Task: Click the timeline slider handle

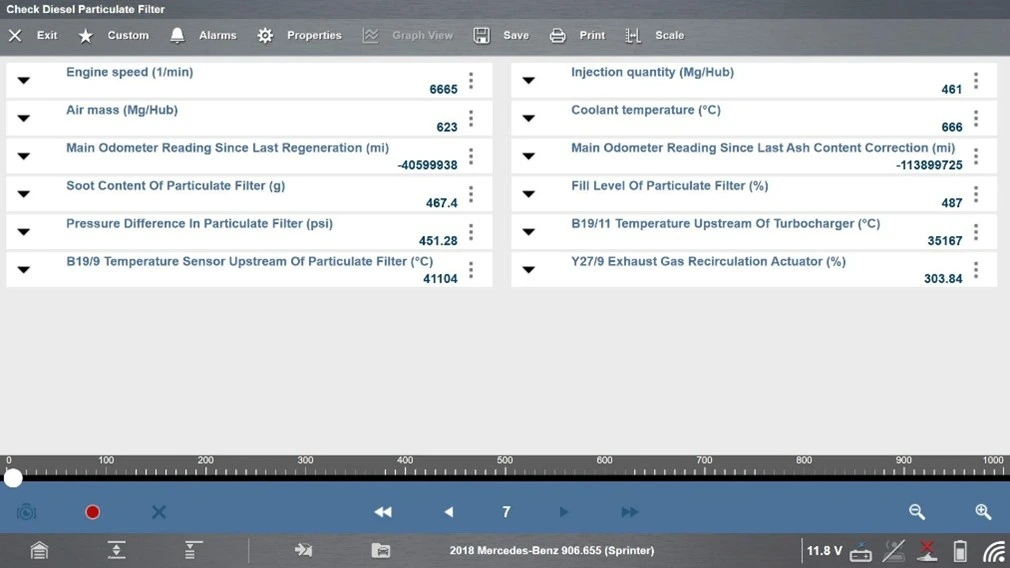Action: [x=13, y=479]
